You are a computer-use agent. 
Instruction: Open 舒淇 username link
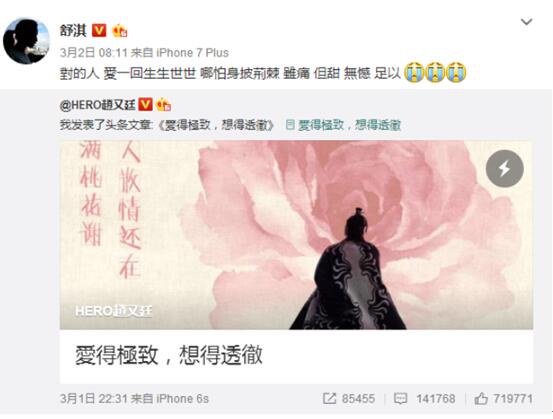[73, 31]
